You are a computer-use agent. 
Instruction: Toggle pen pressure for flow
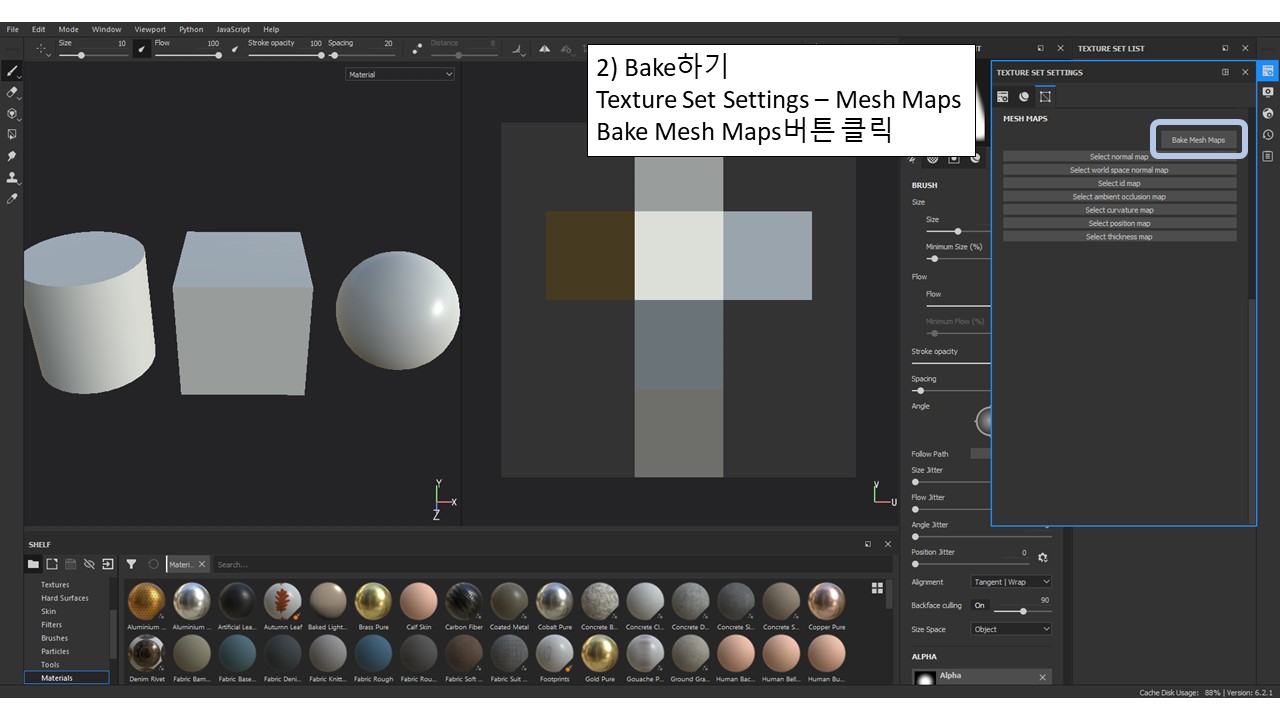click(236, 48)
